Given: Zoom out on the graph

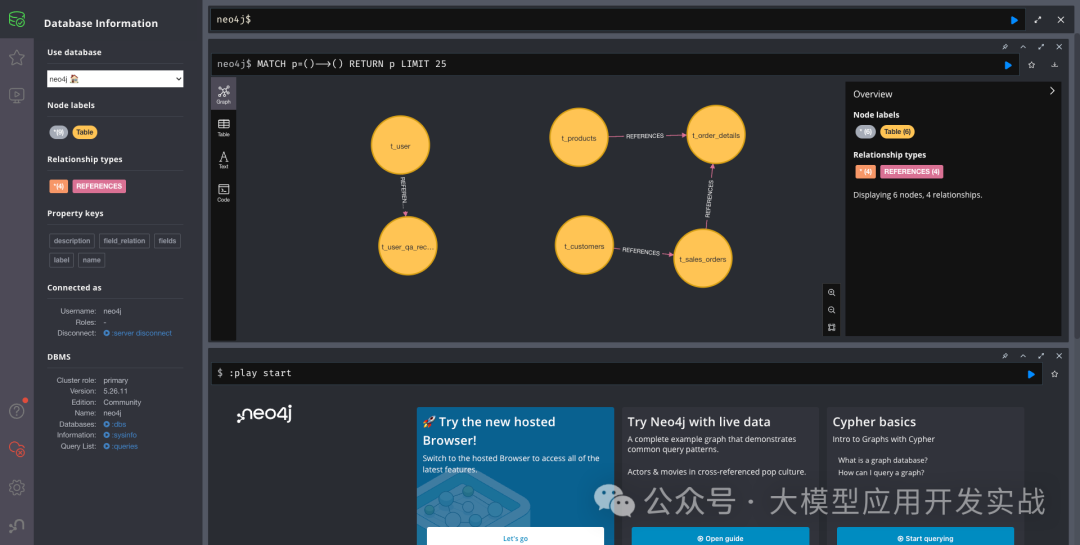Looking at the screenshot, I should coord(831,310).
